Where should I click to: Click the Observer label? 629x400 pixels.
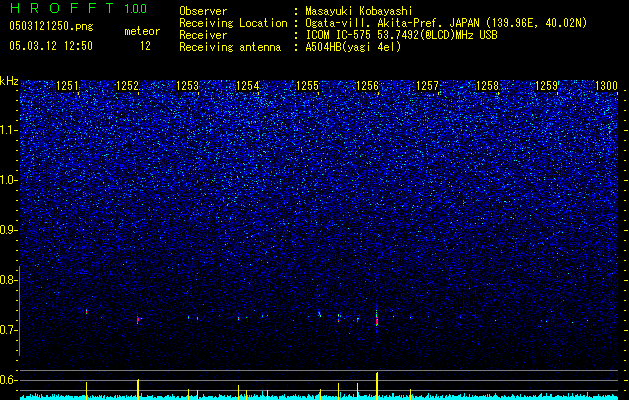click(203, 11)
